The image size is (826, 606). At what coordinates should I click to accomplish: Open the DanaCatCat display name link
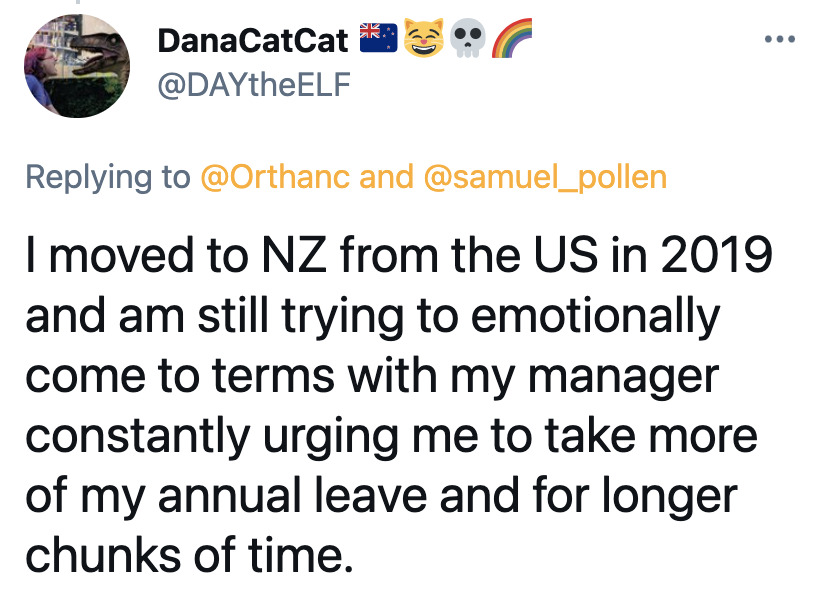(x=254, y=40)
